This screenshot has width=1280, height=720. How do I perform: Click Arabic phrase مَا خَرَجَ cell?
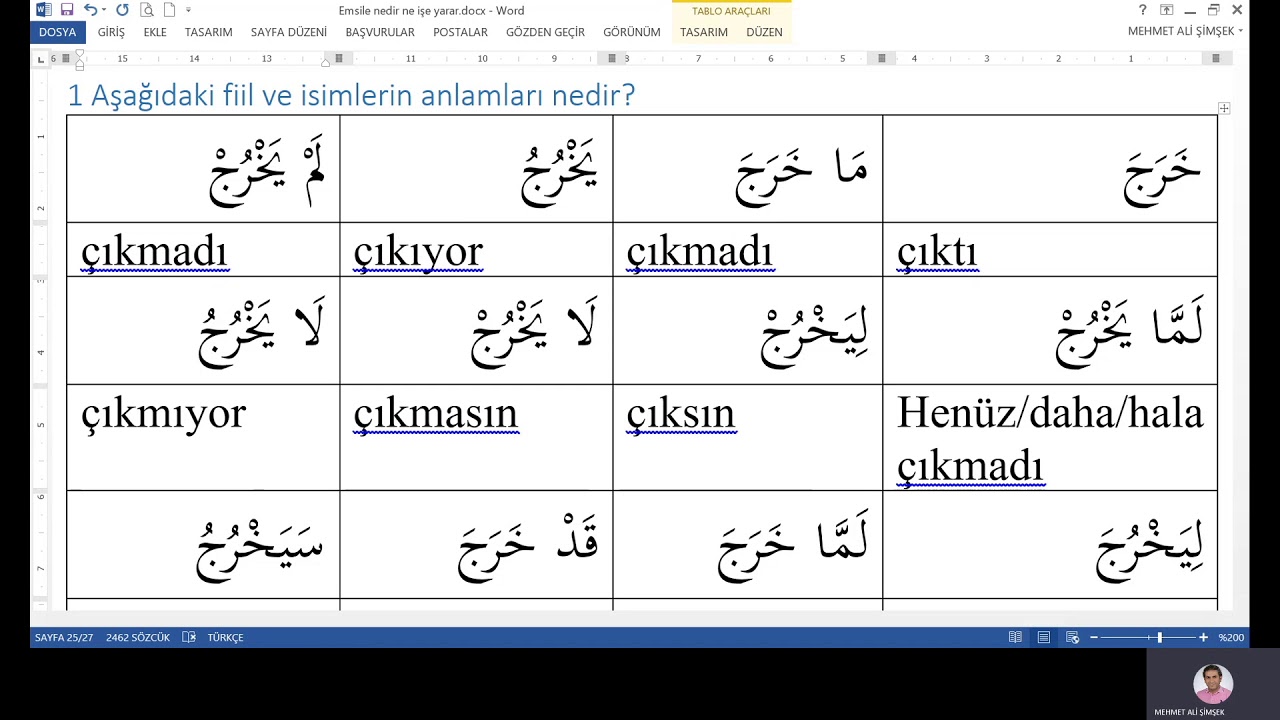pyautogui.click(x=748, y=168)
